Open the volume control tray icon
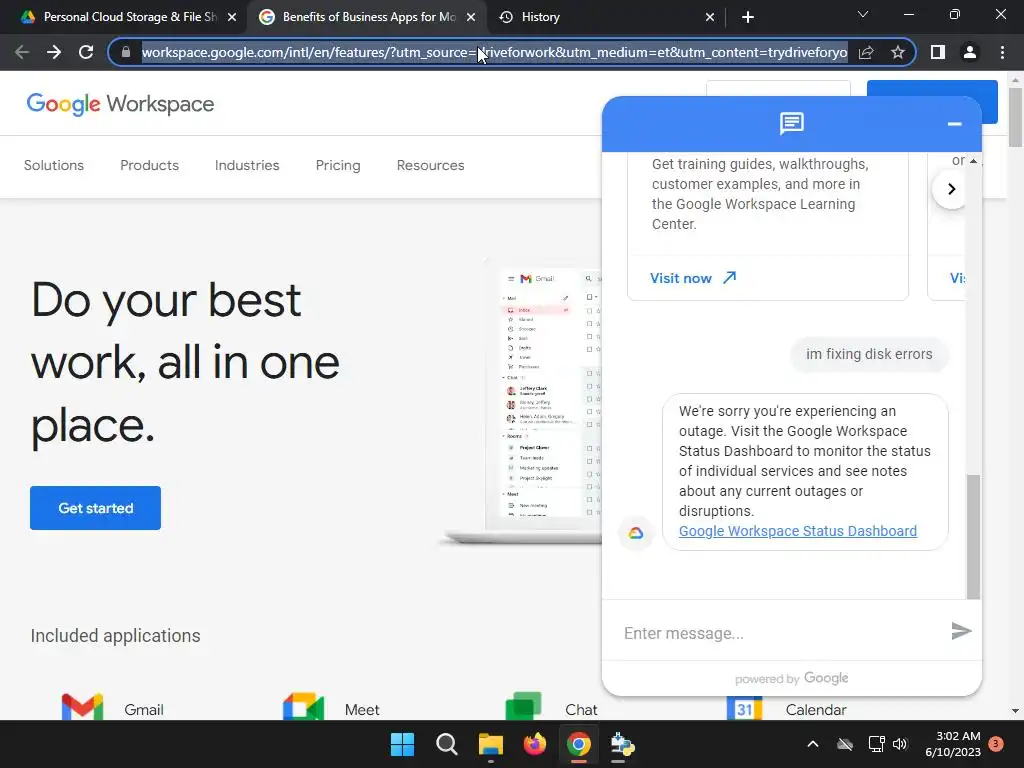The width and height of the screenshot is (1024, 768). (900, 744)
